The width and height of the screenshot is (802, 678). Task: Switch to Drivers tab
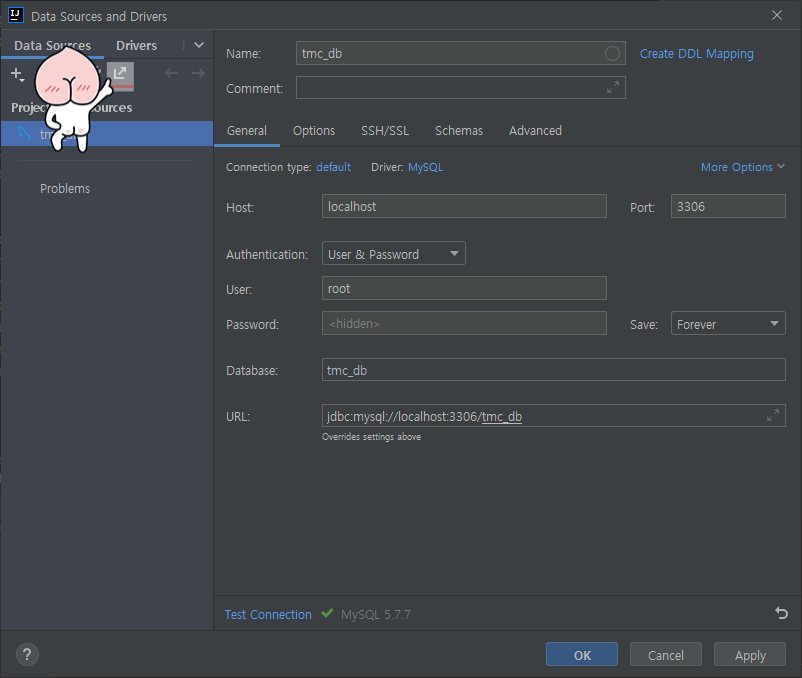(x=136, y=46)
